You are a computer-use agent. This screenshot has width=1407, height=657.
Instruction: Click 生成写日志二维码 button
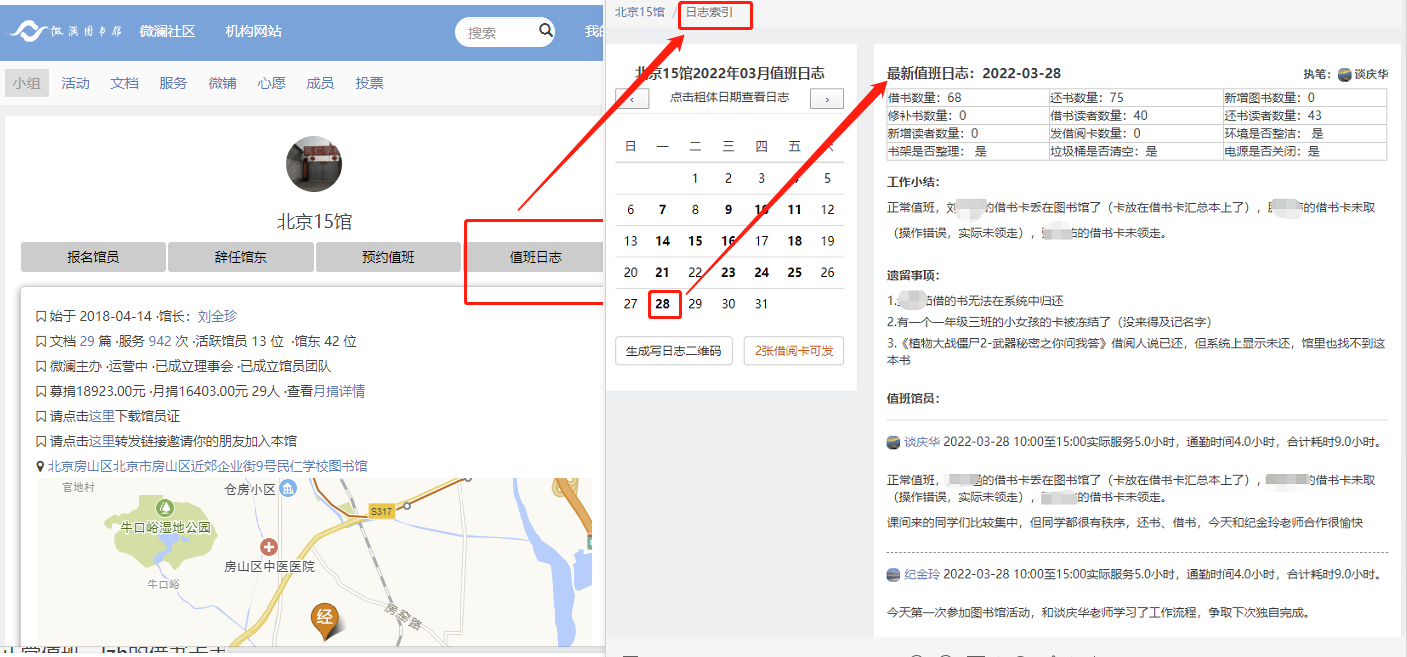coord(673,351)
